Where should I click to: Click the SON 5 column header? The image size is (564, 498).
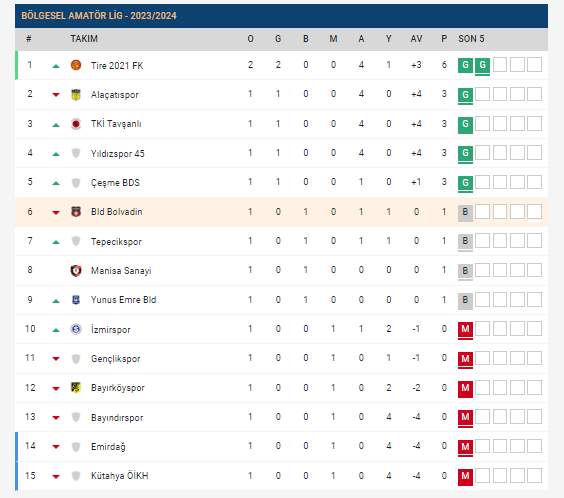pos(471,39)
